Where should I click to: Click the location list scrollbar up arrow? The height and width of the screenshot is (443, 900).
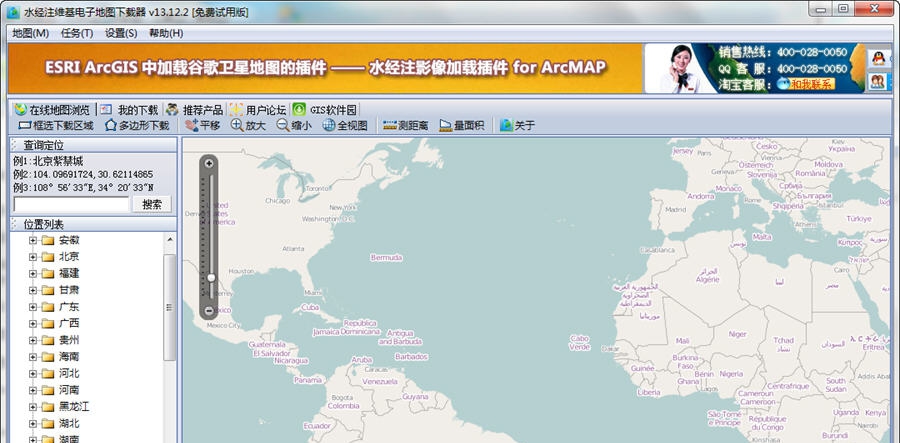point(169,239)
